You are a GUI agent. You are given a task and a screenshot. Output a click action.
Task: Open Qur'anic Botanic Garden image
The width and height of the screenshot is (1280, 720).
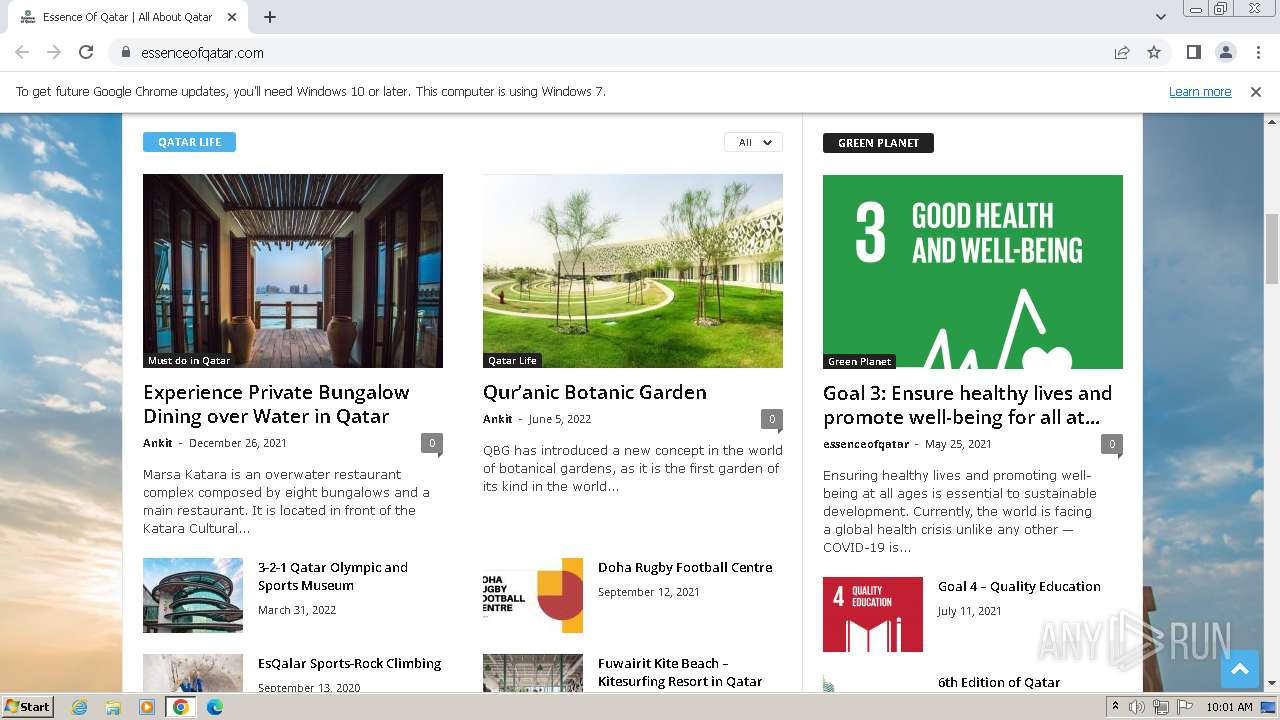click(633, 271)
